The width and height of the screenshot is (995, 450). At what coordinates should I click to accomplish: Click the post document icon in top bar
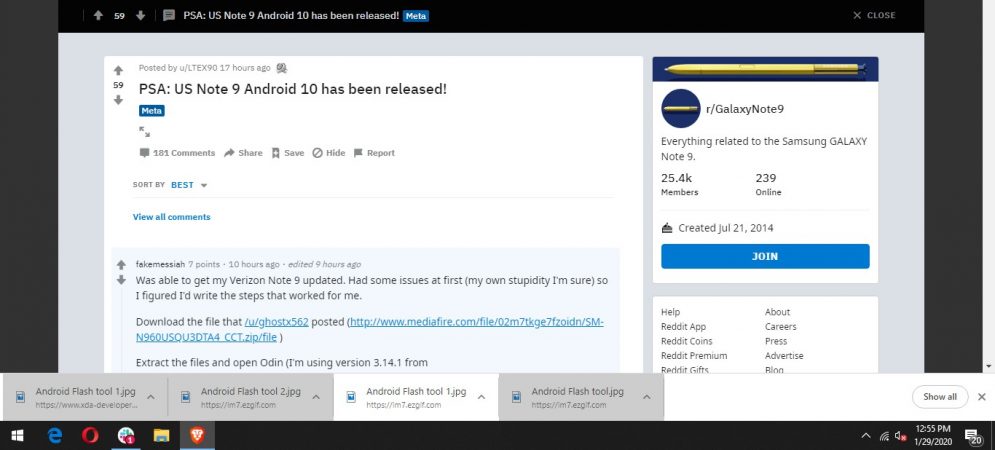[169, 16]
